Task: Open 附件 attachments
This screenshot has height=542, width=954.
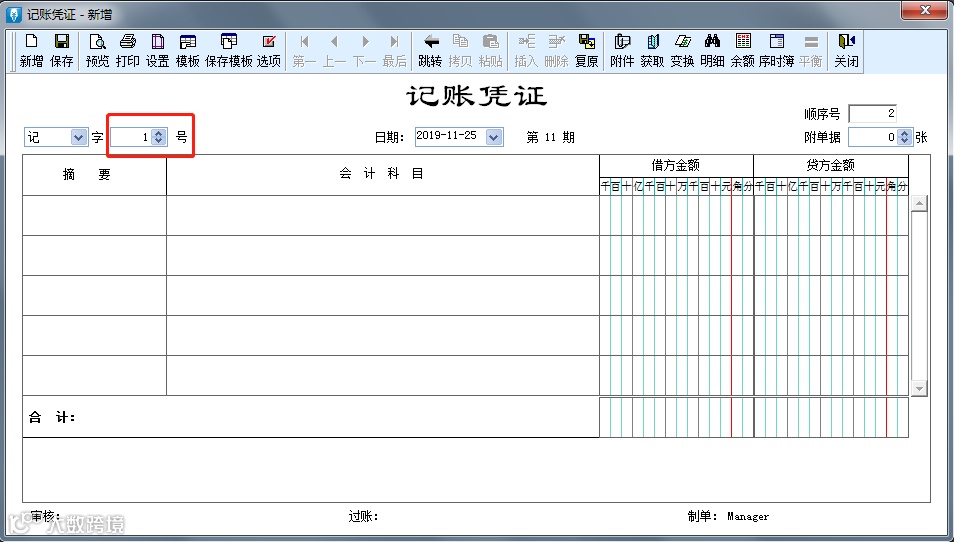Action: click(622, 50)
